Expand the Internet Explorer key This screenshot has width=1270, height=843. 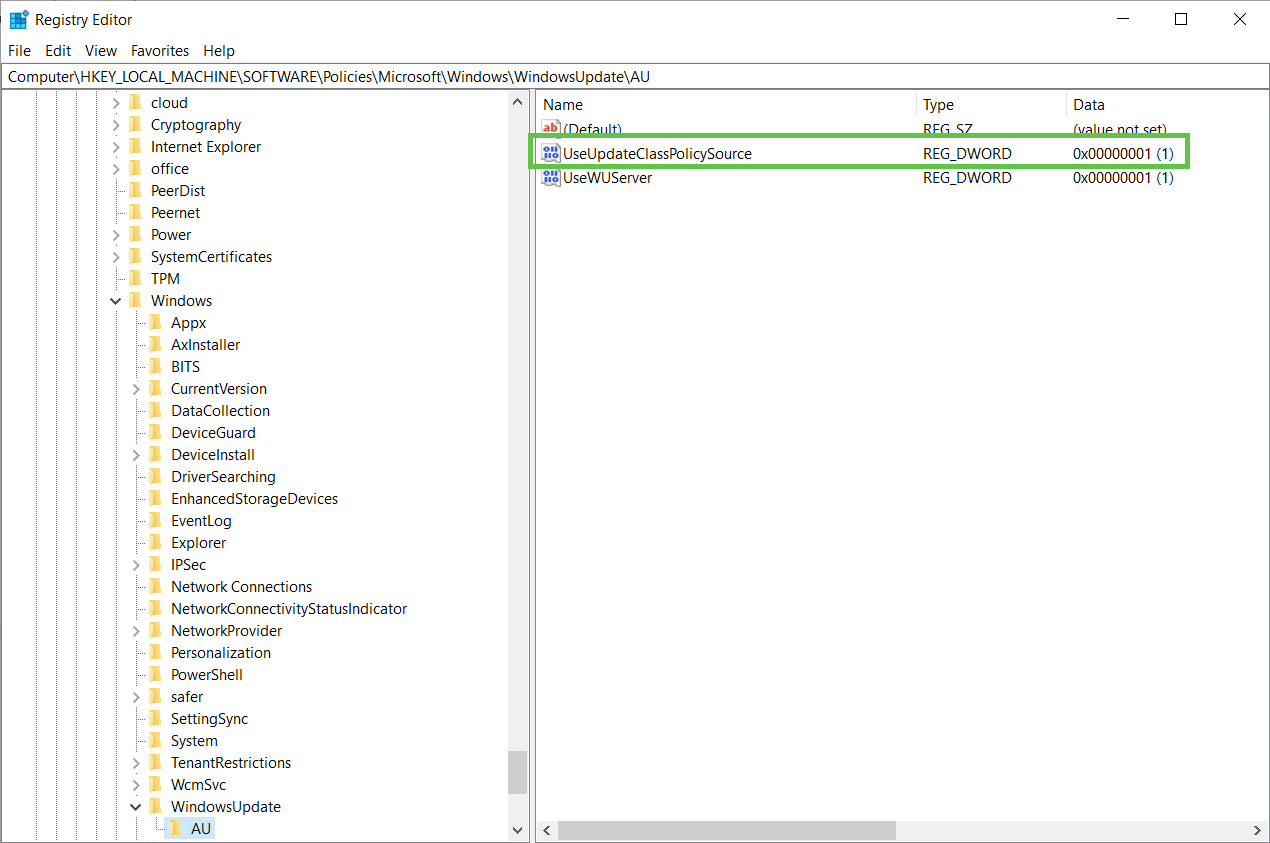click(116, 146)
